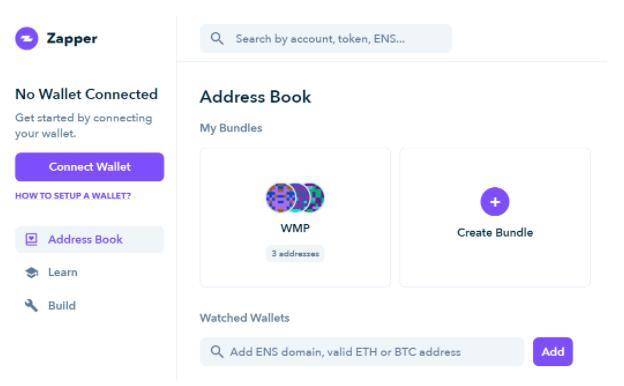
Task: Open the WMP bundle name label
Action: coord(295,228)
